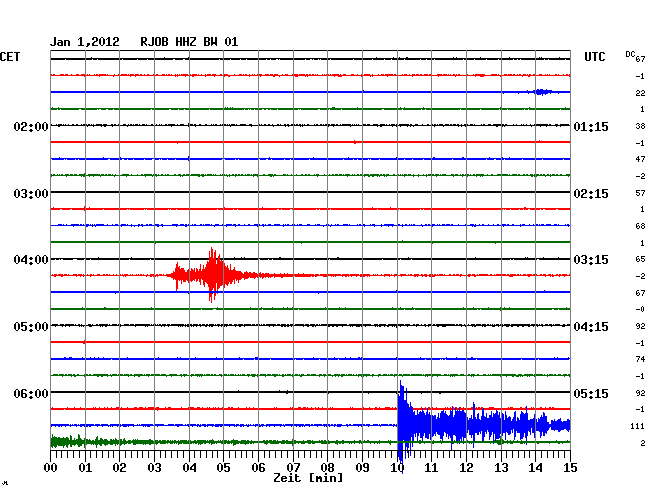Click DC offset value "65"
This screenshot has height=494, width=650.
(640, 259)
